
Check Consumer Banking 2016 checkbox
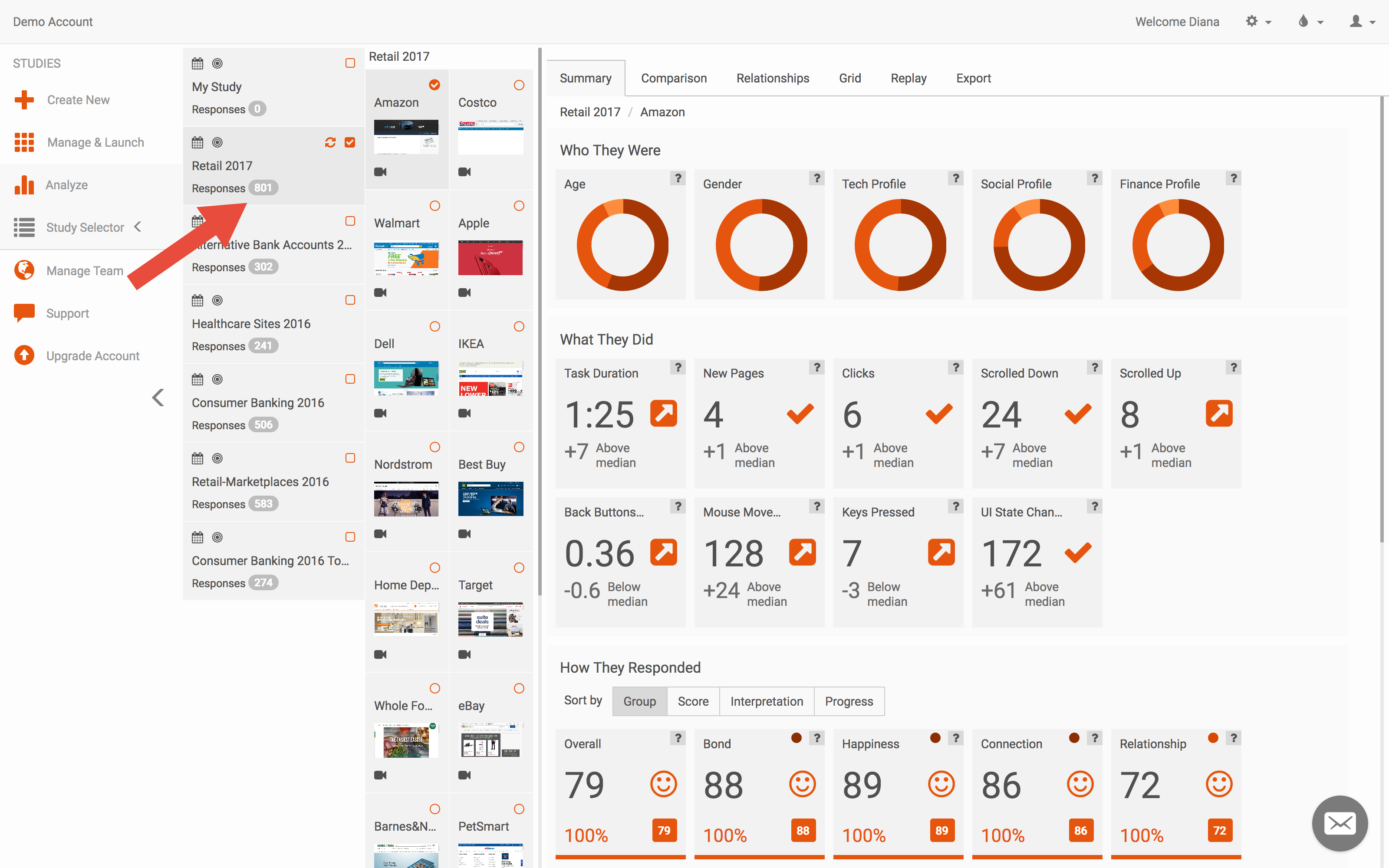pos(350,379)
